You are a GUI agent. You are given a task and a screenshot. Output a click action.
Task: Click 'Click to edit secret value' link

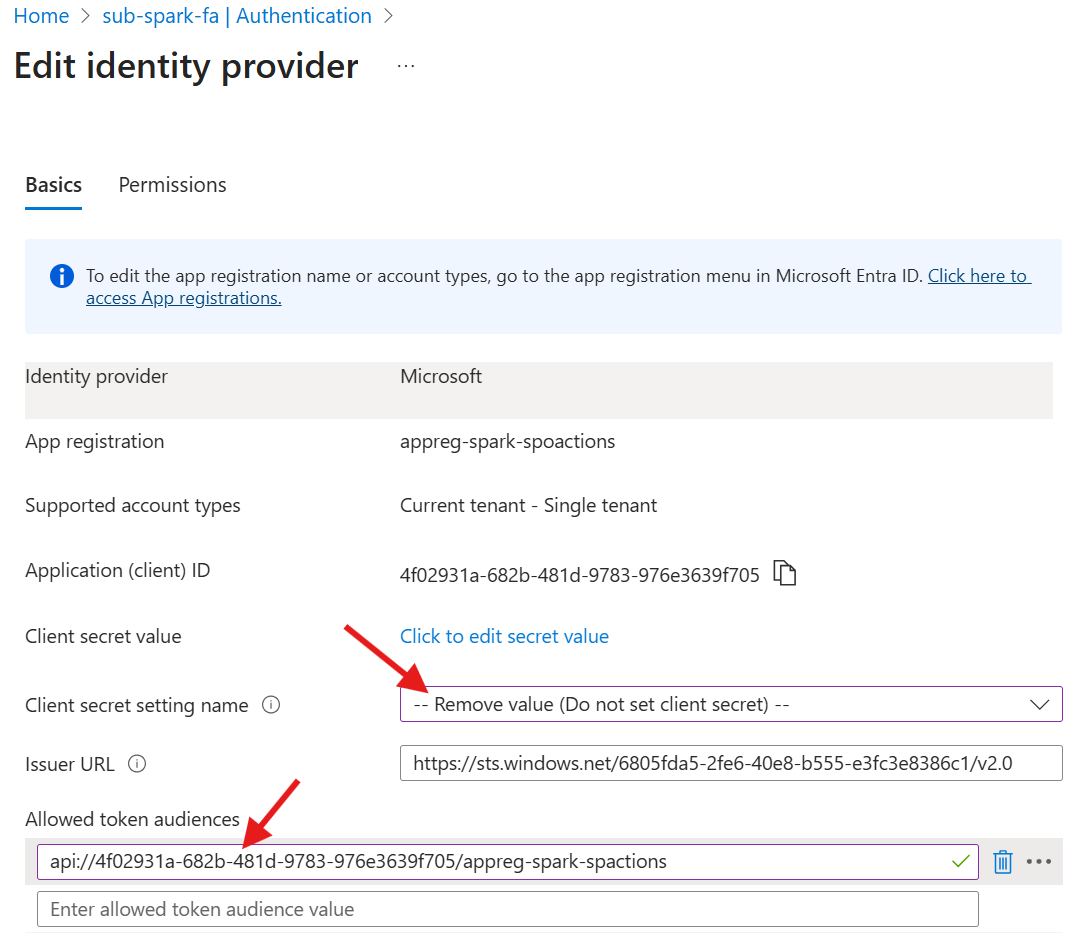point(504,636)
